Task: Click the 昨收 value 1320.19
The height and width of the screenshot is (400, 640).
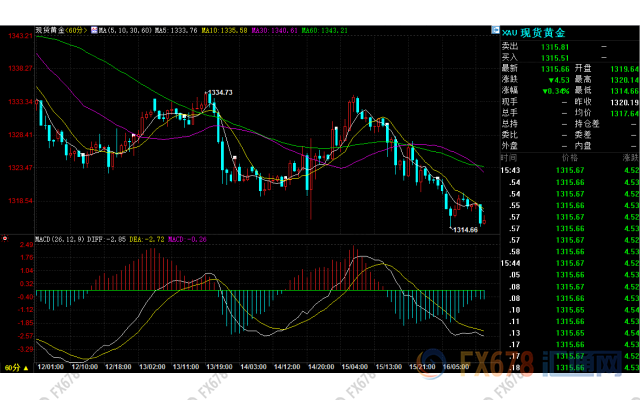Action: point(625,102)
